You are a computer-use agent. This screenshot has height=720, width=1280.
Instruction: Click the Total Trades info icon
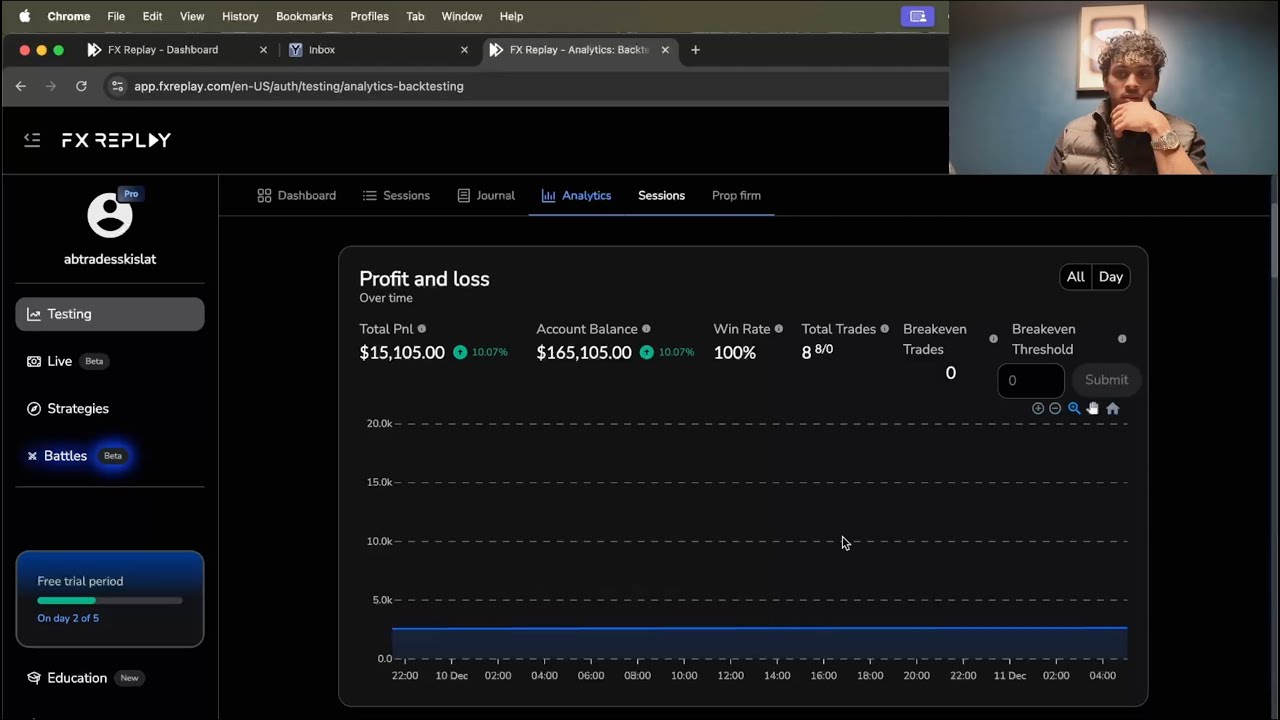(x=885, y=329)
